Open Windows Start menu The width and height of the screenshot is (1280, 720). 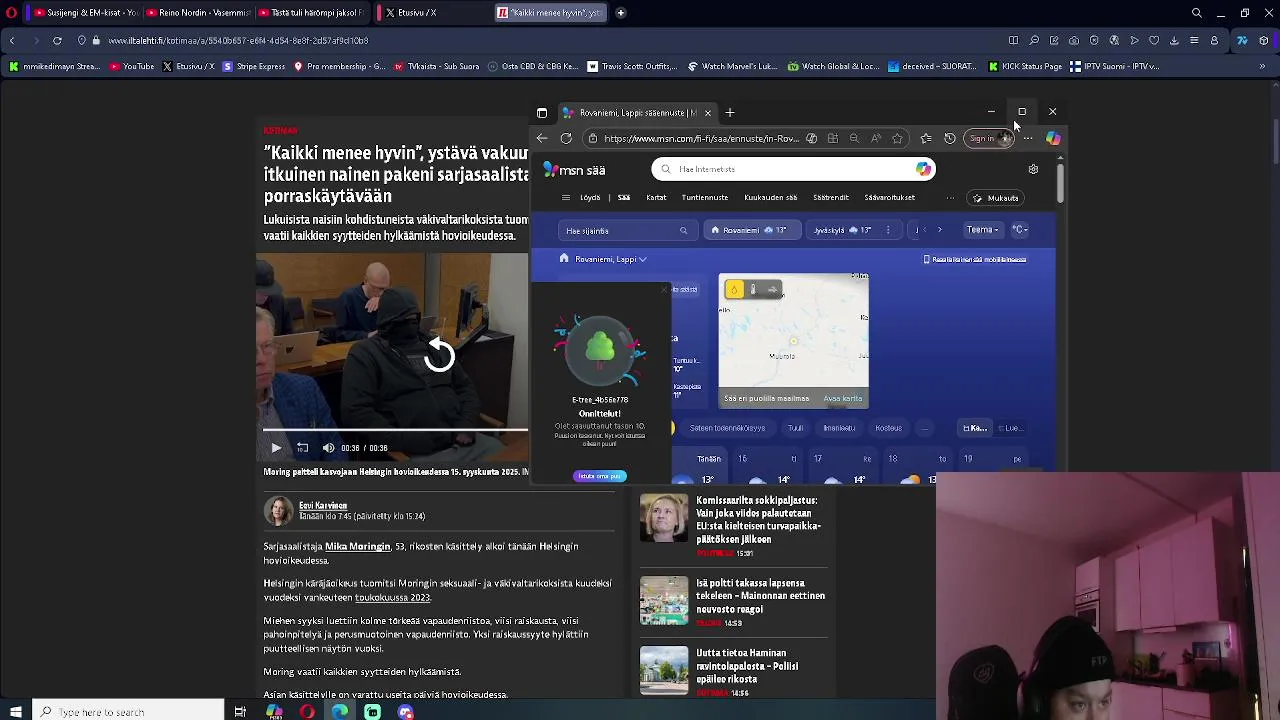click(x=15, y=712)
